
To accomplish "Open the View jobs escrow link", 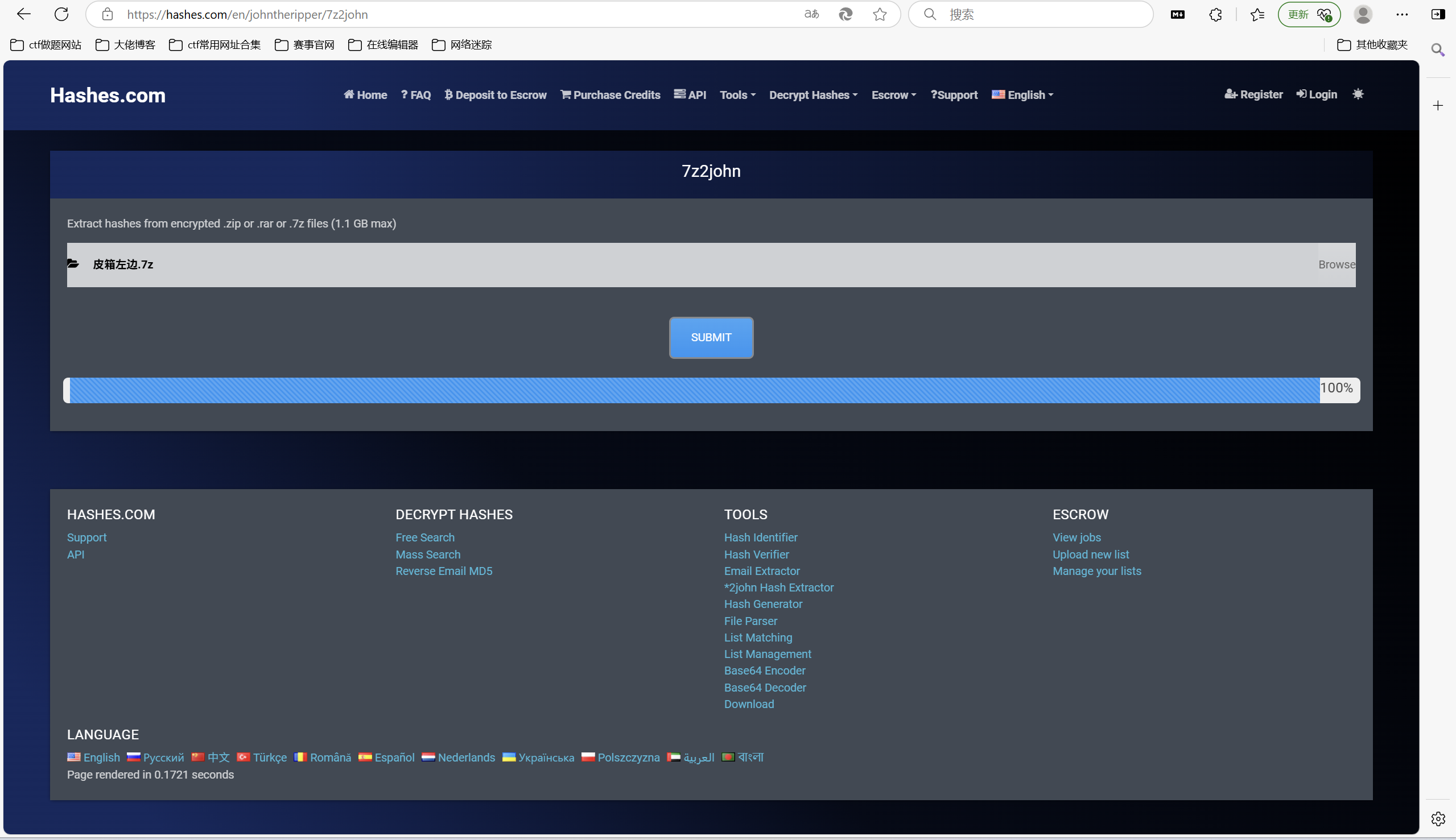I will pyautogui.click(x=1076, y=537).
